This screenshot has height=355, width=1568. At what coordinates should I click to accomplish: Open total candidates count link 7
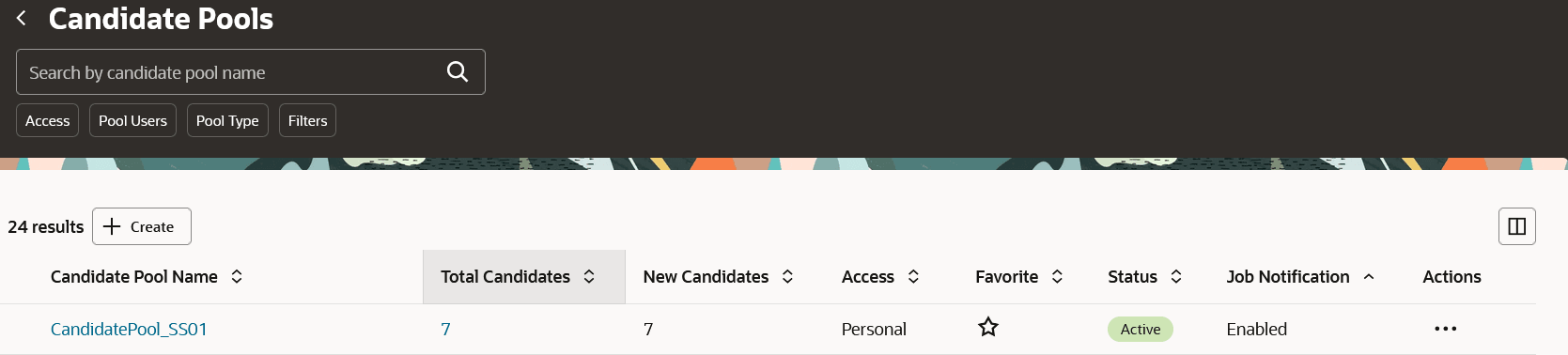click(445, 329)
